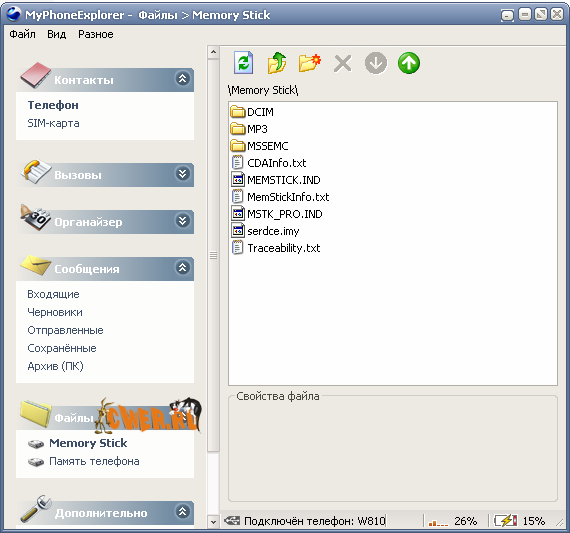Click the CDAInfo.txt document icon
The width and height of the screenshot is (570, 533).
coord(237,162)
